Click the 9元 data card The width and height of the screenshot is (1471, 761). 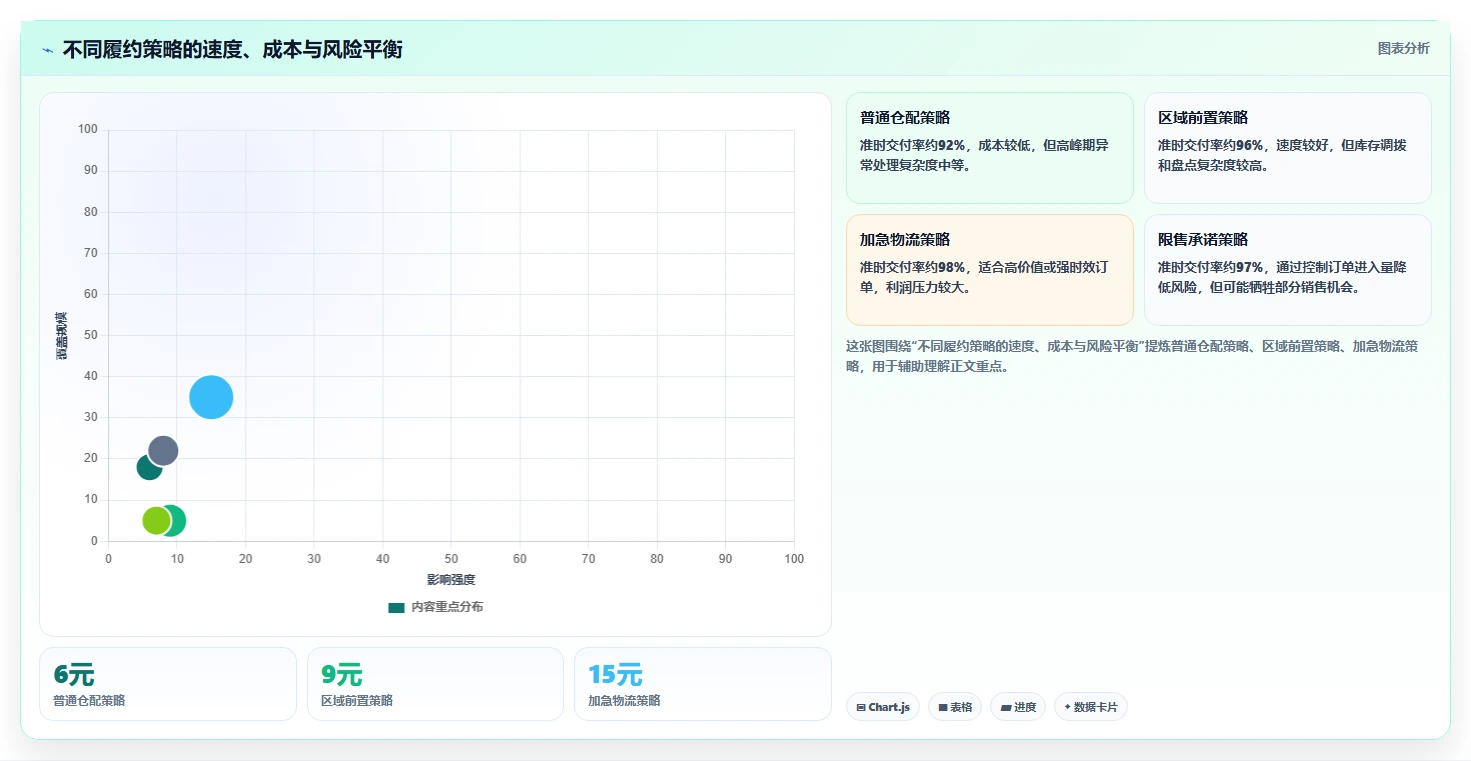435,684
